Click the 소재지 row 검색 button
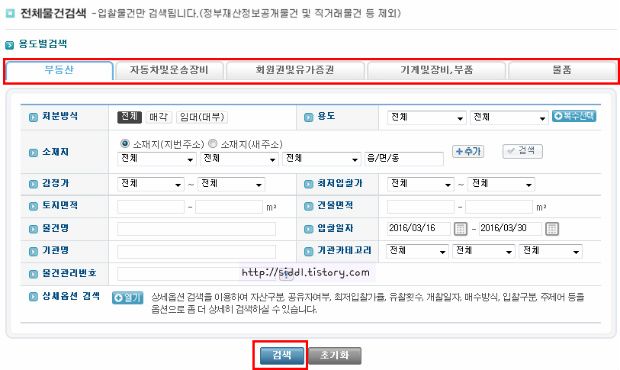Viewport: 620px width, 370px height. click(x=522, y=151)
